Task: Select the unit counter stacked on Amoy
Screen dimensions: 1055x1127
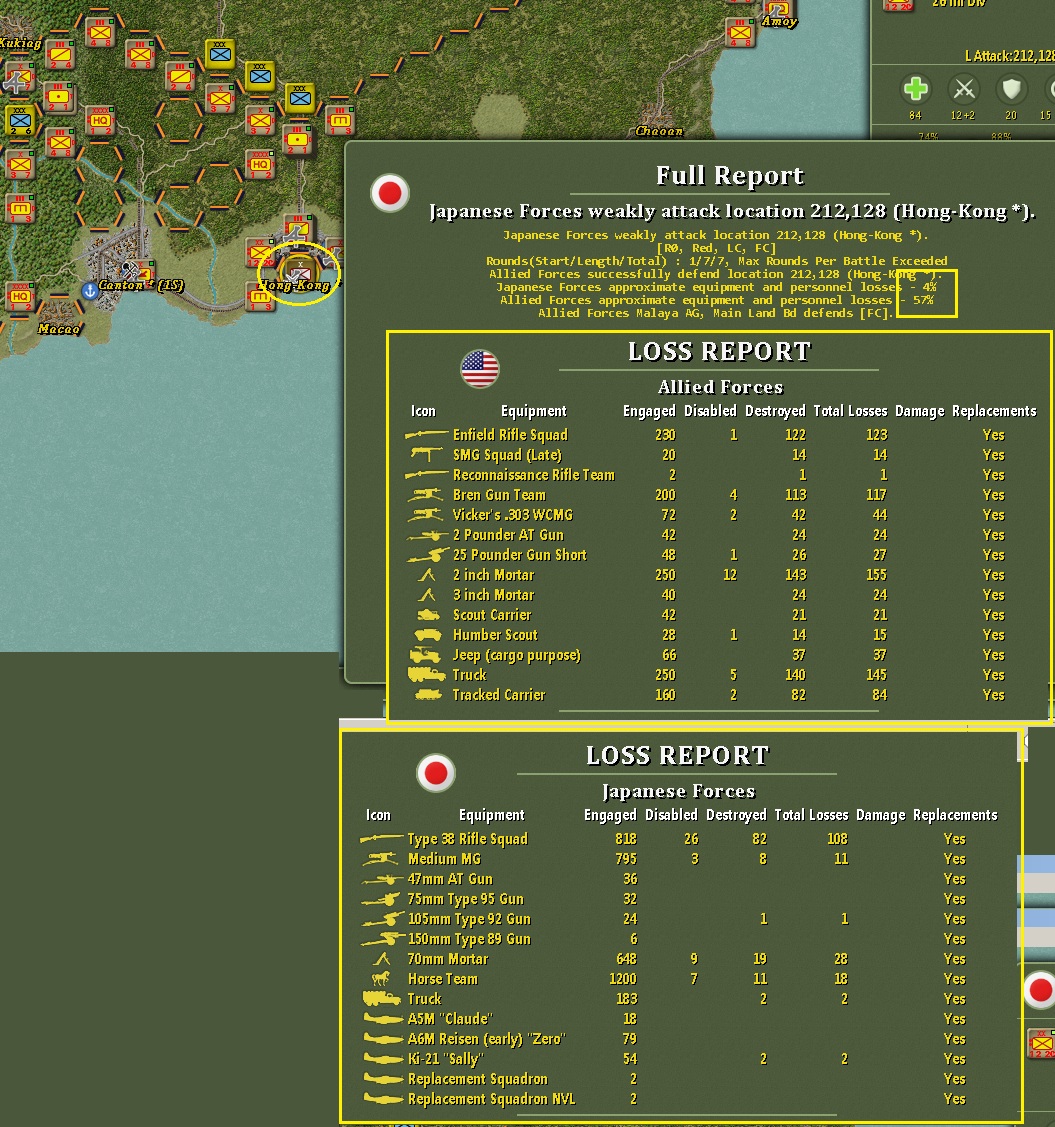Action: pyautogui.click(x=778, y=9)
